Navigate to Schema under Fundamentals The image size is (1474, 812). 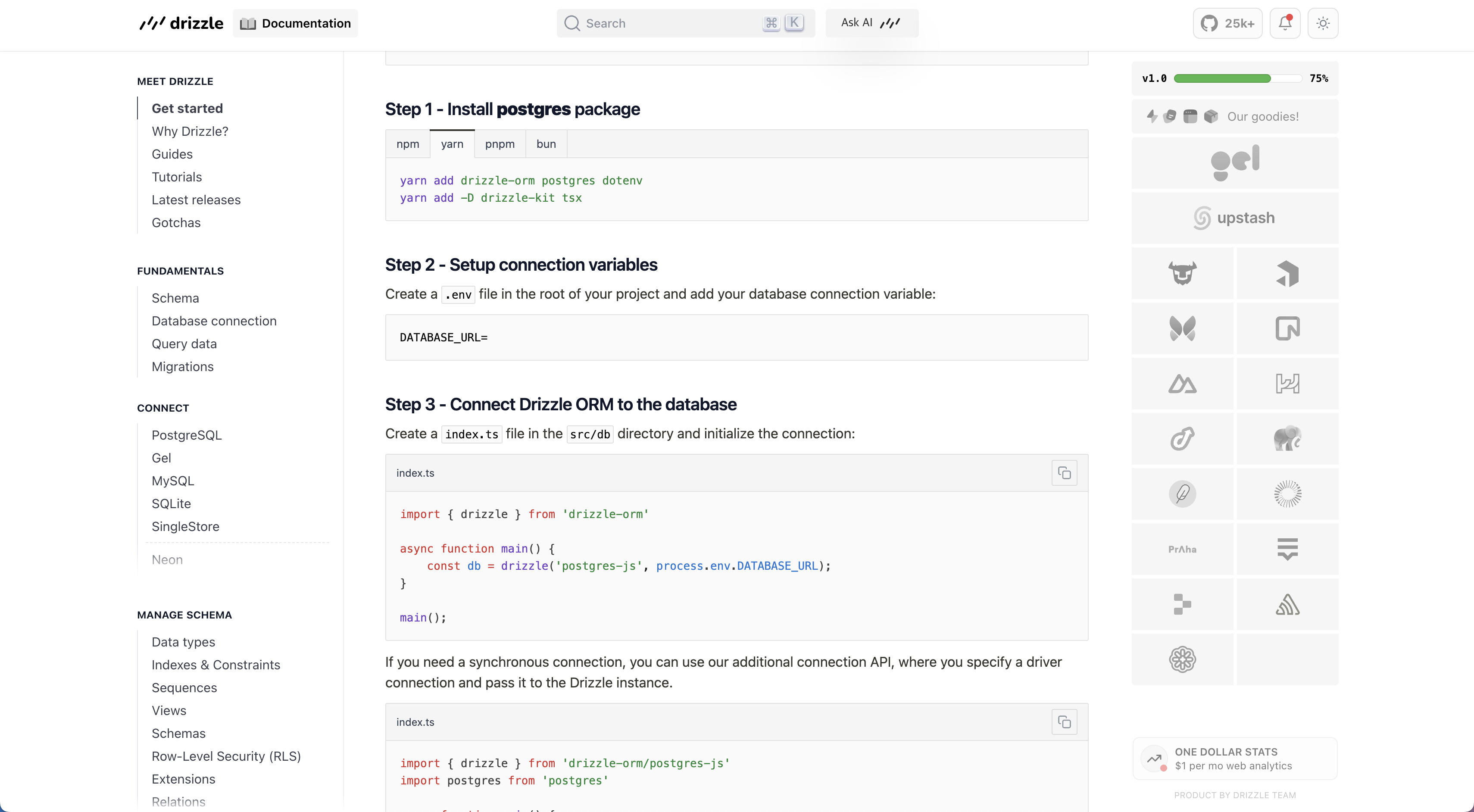pos(175,298)
